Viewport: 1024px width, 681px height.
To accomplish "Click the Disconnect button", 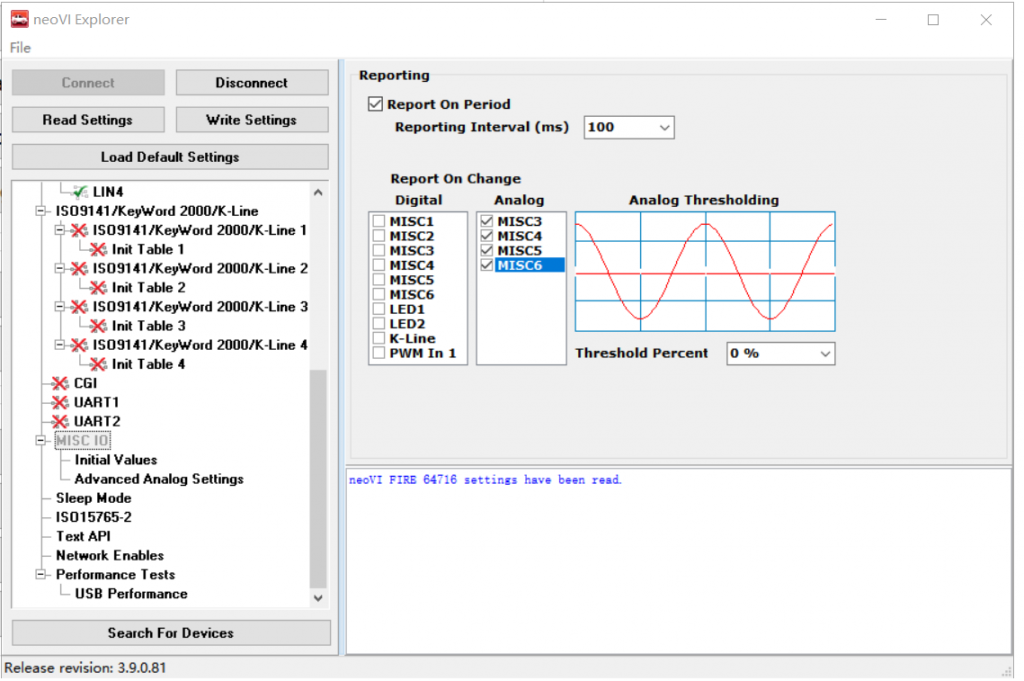I will point(251,83).
